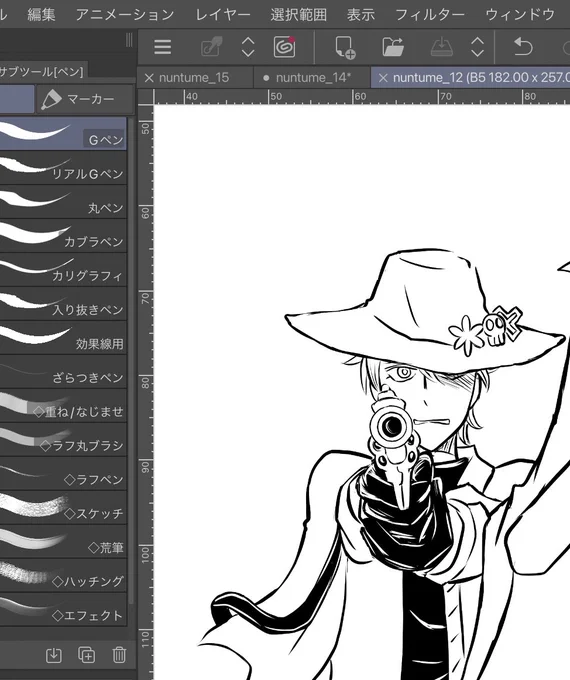
Task: Select the Gペン brush
Action: (63, 134)
